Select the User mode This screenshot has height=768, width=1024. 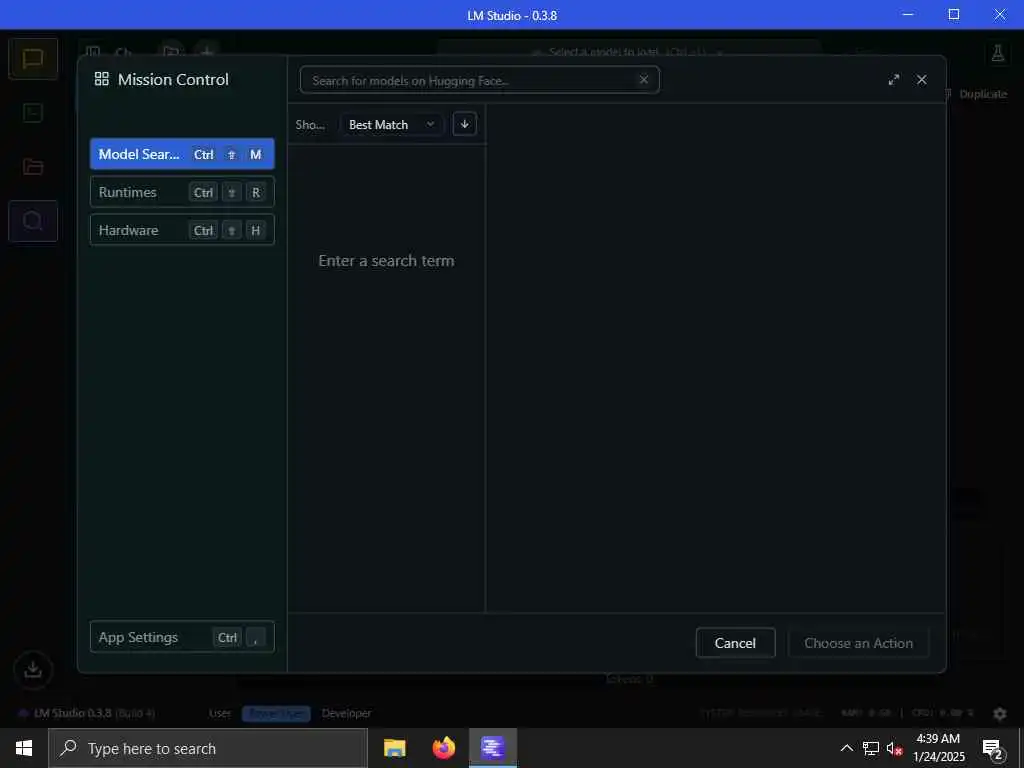coord(219,713)
